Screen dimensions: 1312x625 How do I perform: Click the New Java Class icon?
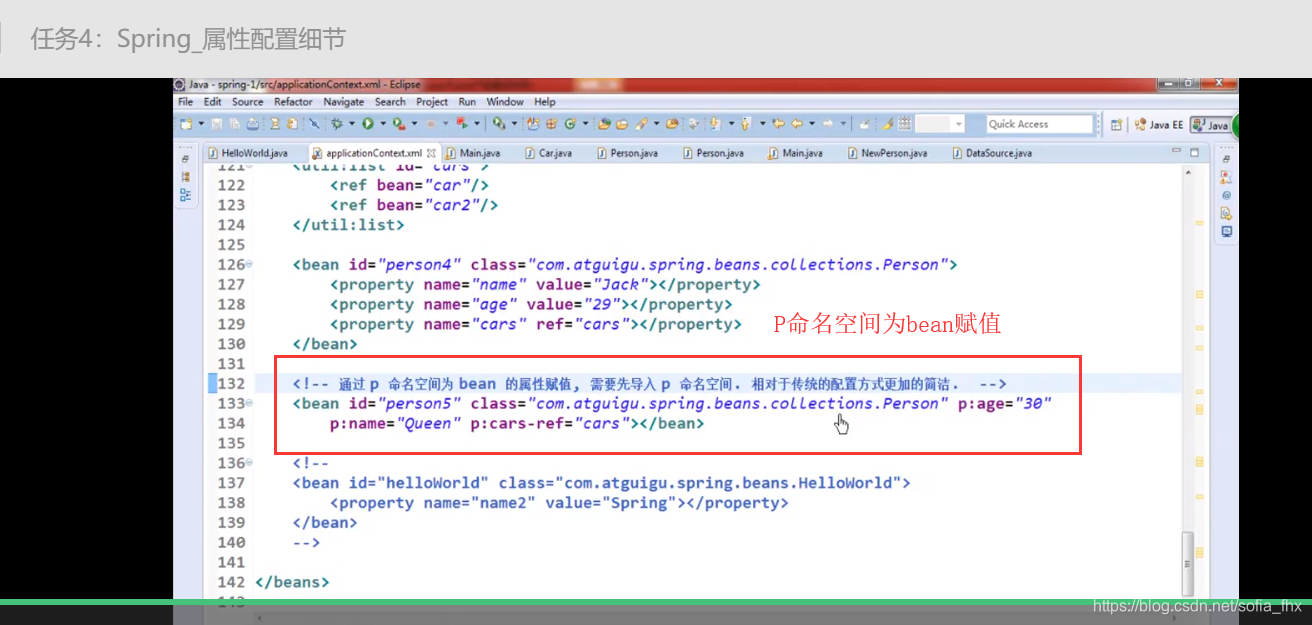[570, 124]
